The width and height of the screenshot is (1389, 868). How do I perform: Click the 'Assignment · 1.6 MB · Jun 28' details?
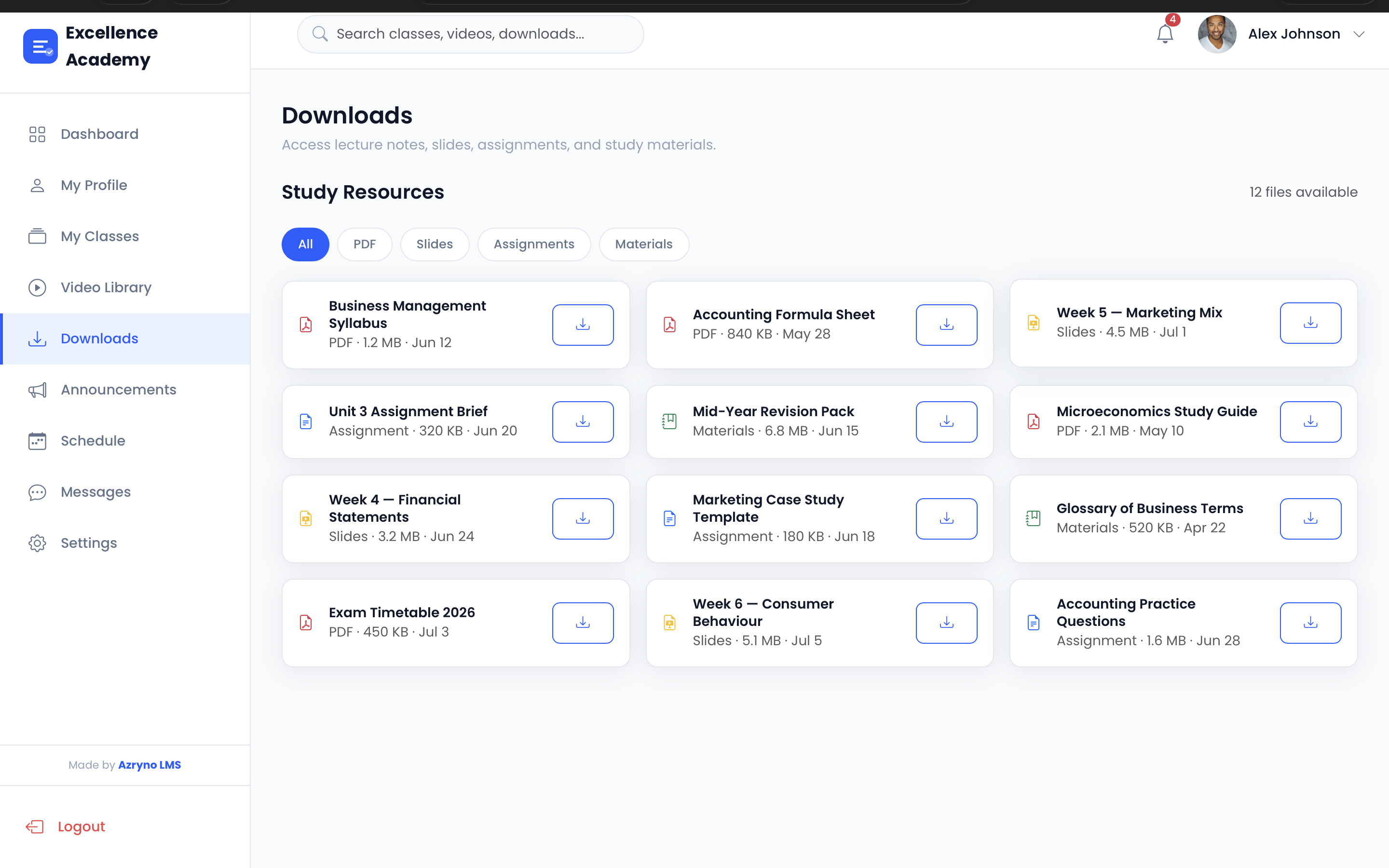[1148, 641]
